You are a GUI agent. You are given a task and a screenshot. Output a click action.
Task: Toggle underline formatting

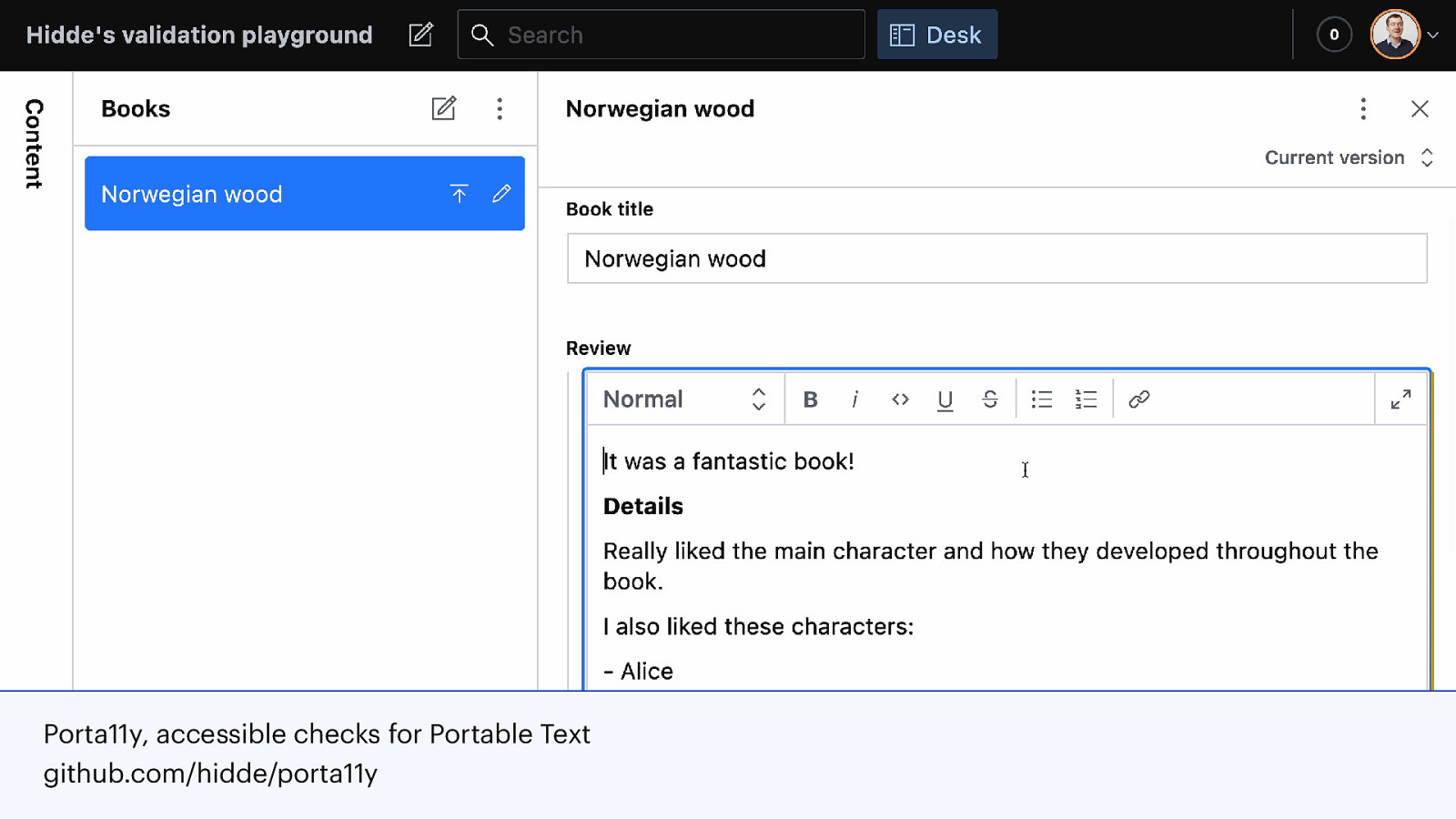pyautogui.click(x=945, y=399)
